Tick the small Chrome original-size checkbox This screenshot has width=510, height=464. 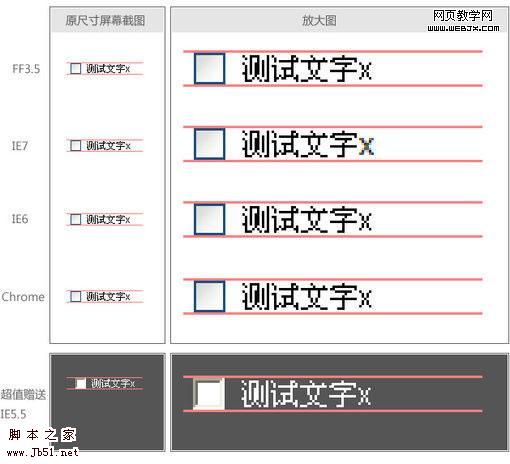(x=76, y=296)
